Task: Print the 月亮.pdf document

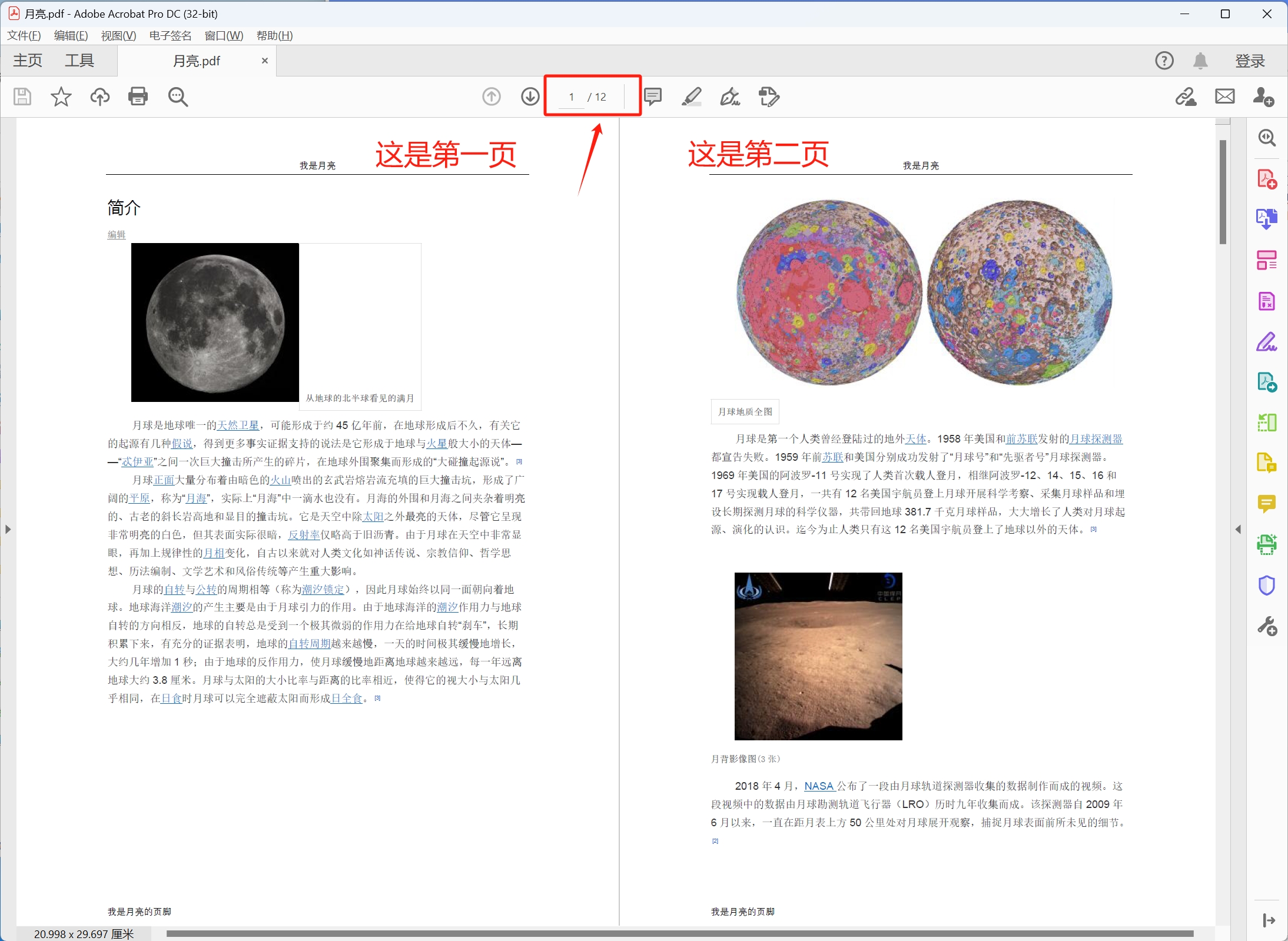Action: click(x=138, y=97)
